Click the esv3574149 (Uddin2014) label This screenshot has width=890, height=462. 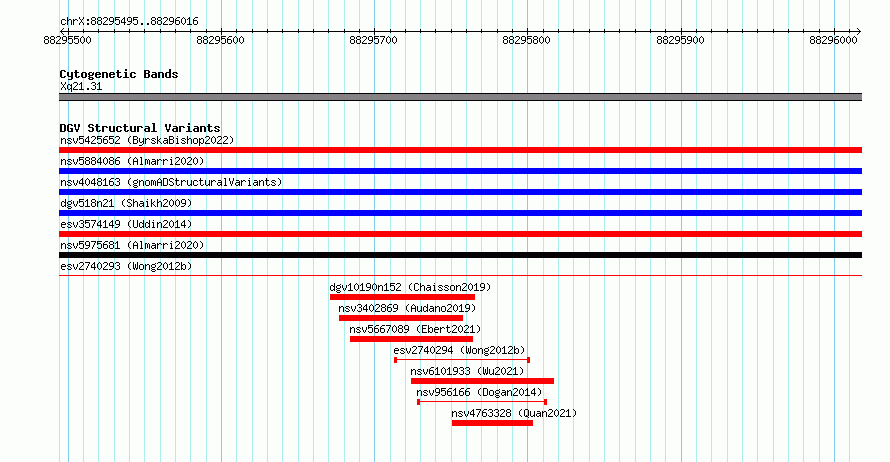tap(126, 224)
